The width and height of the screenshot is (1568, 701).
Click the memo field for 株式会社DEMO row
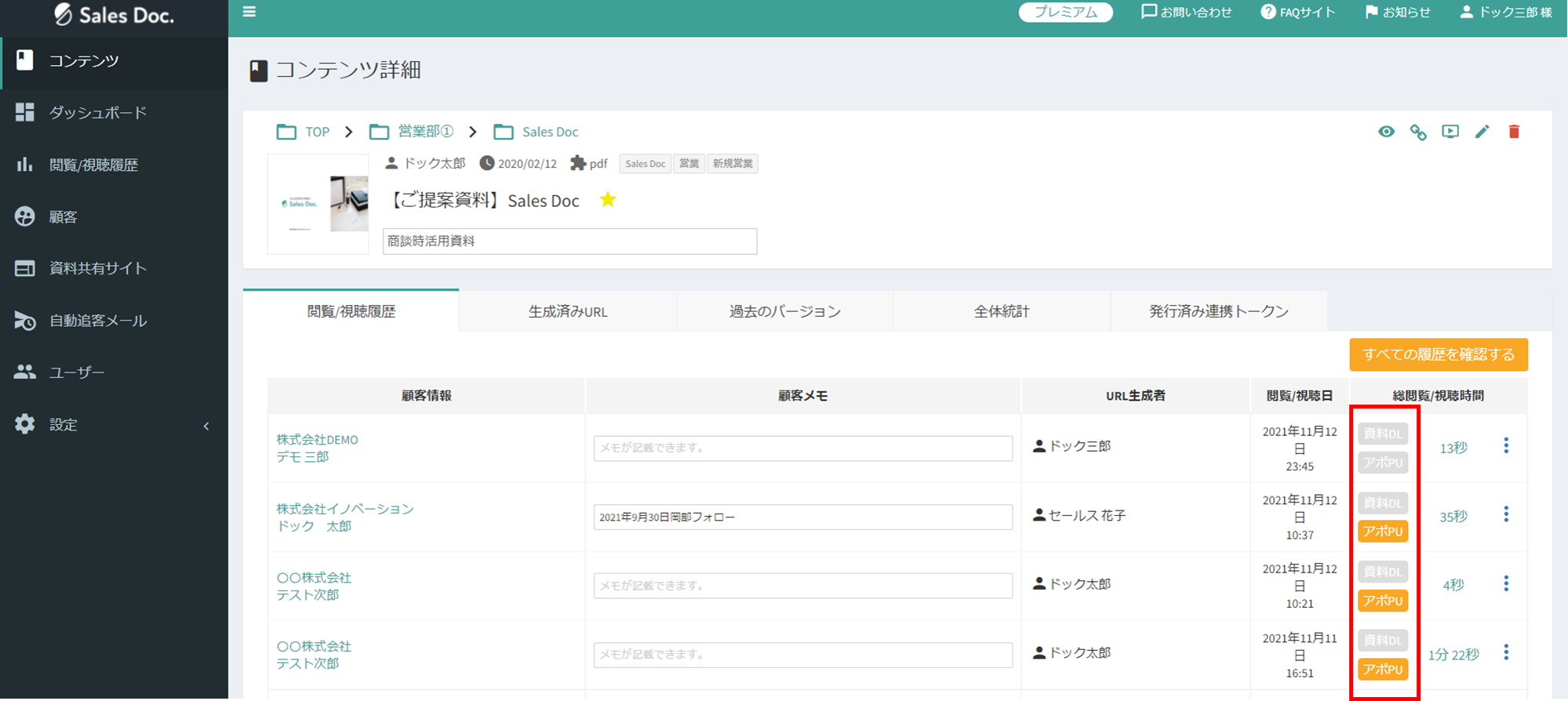point(802,448)
